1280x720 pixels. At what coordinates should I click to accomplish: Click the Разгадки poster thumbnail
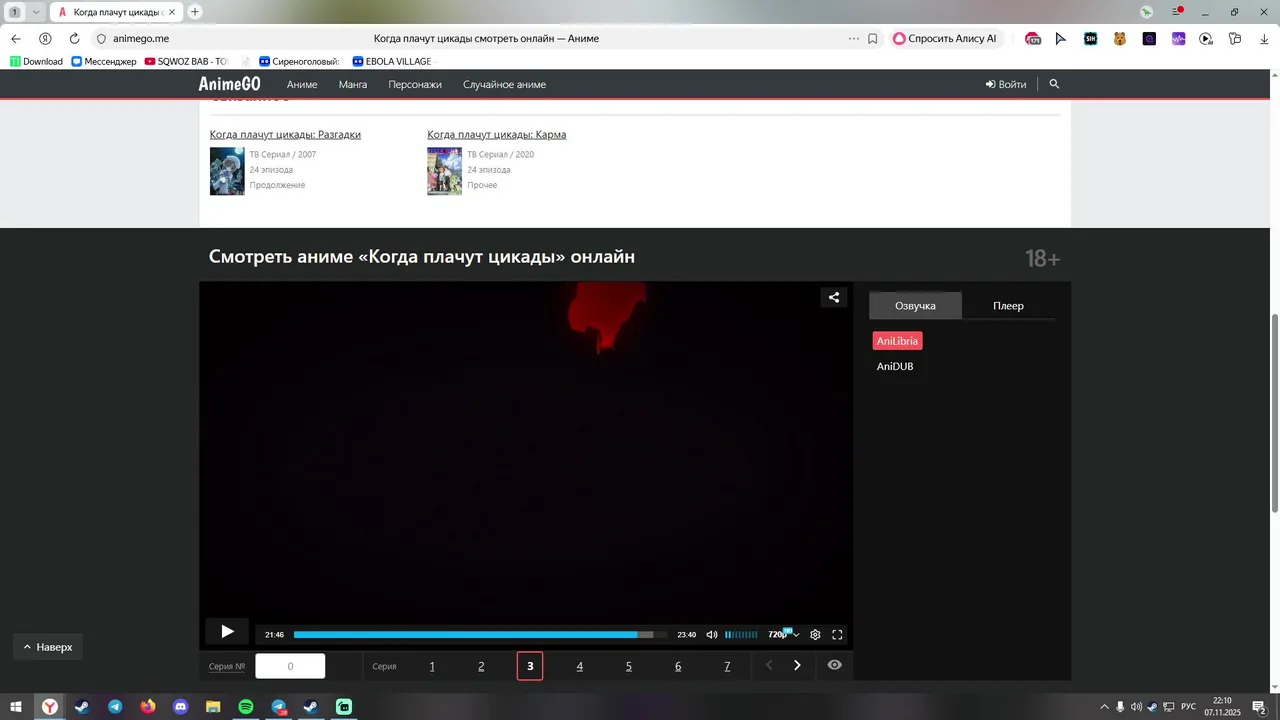pos(227,171)
